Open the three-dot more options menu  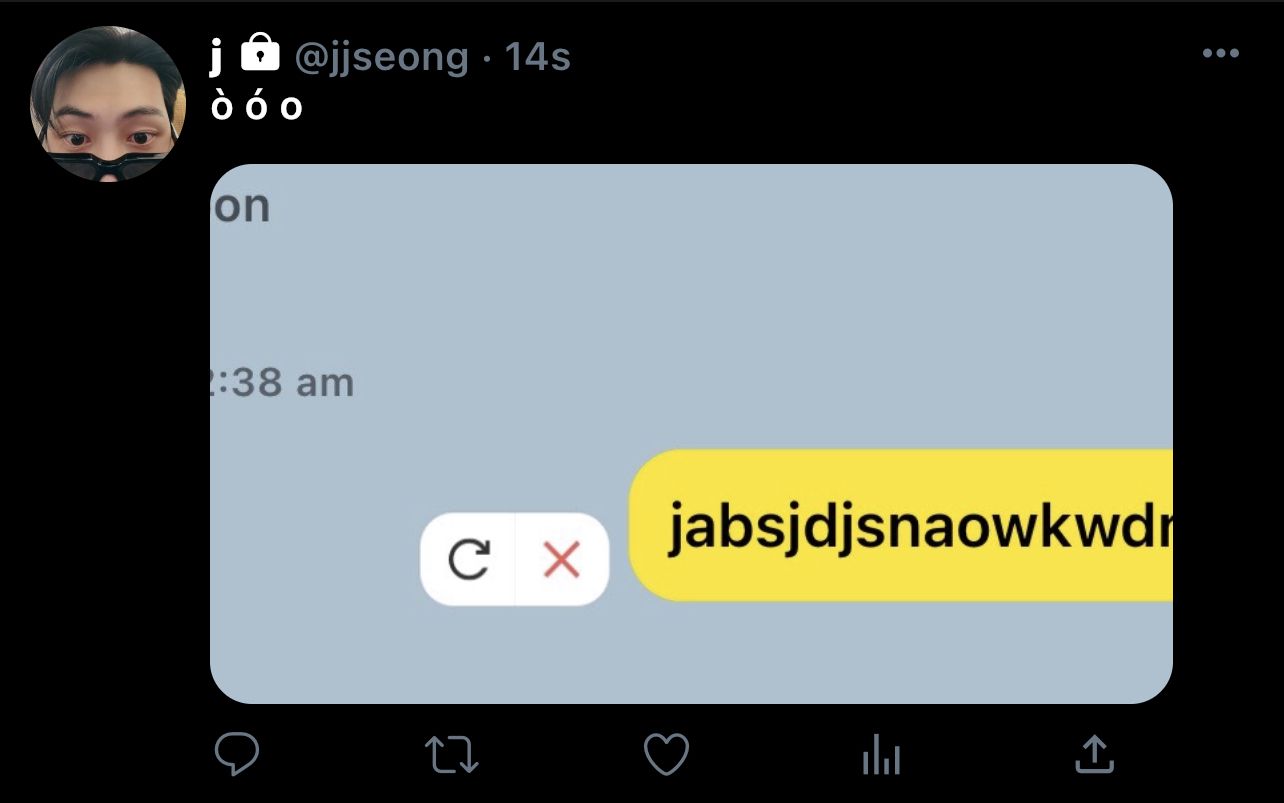click(1221, 54)
